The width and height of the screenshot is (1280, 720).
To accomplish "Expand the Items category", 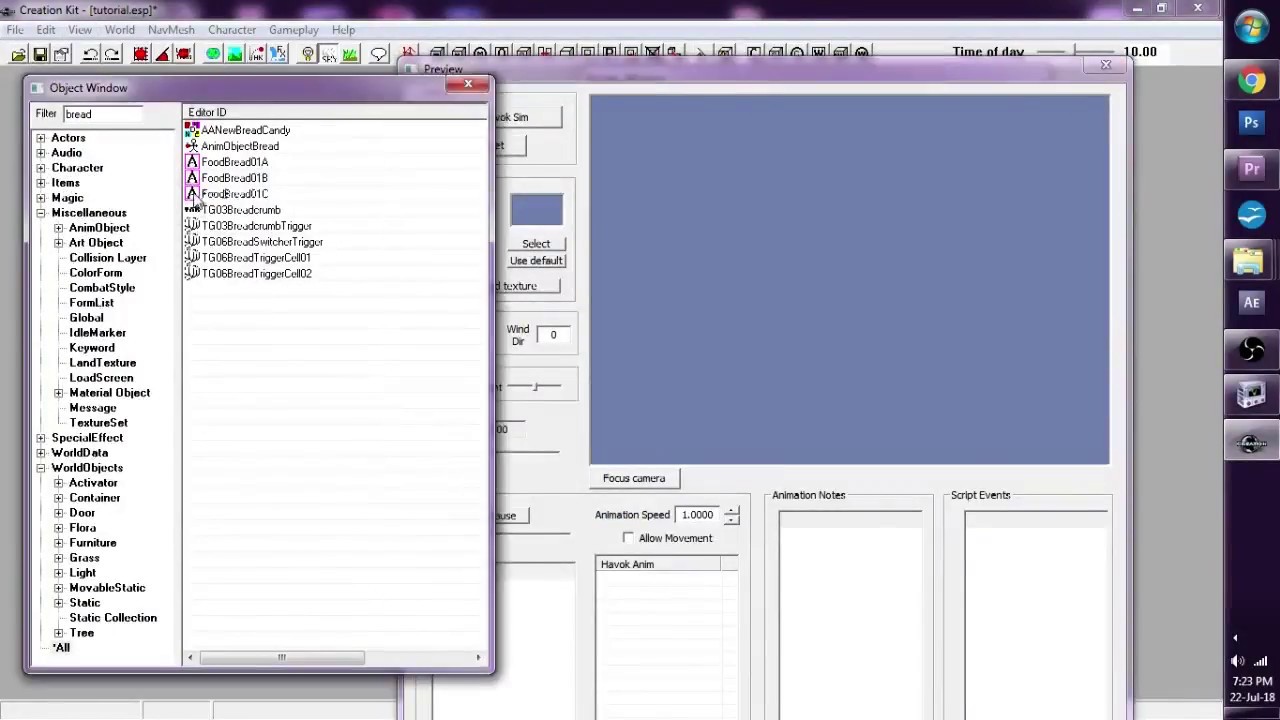I will 41,183.
